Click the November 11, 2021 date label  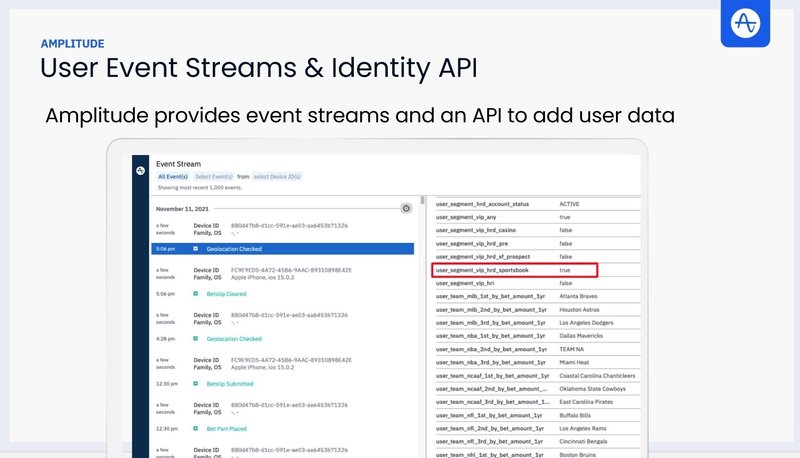point(182,209)
